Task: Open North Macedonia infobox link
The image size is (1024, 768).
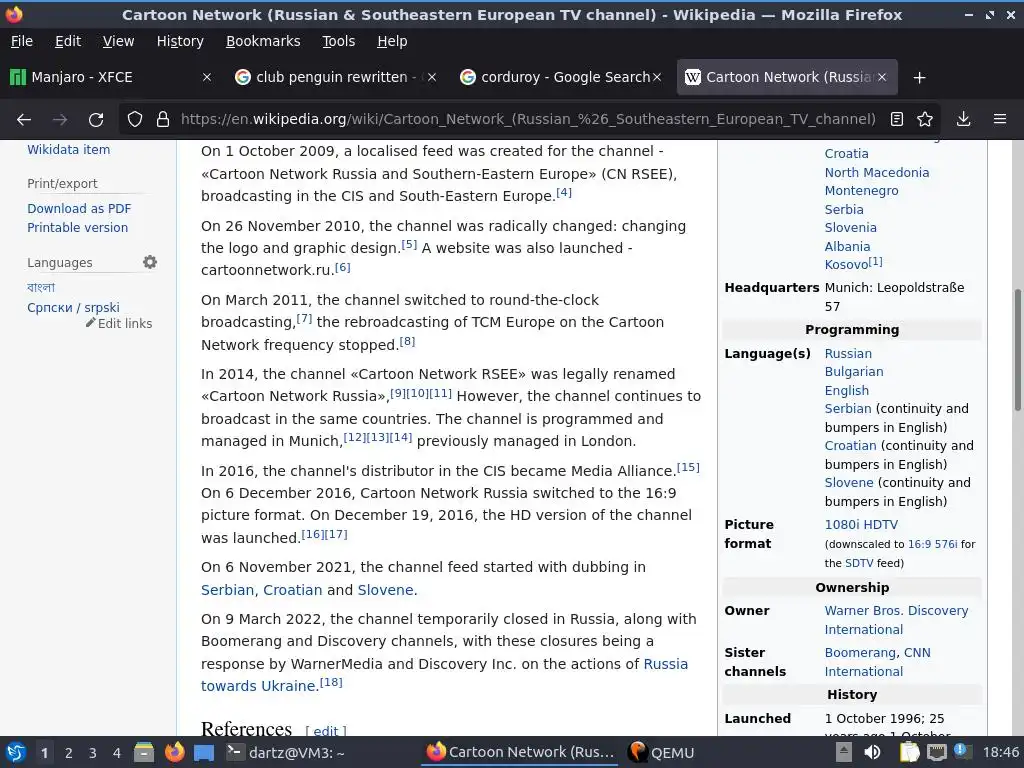Action: (876, 172)
